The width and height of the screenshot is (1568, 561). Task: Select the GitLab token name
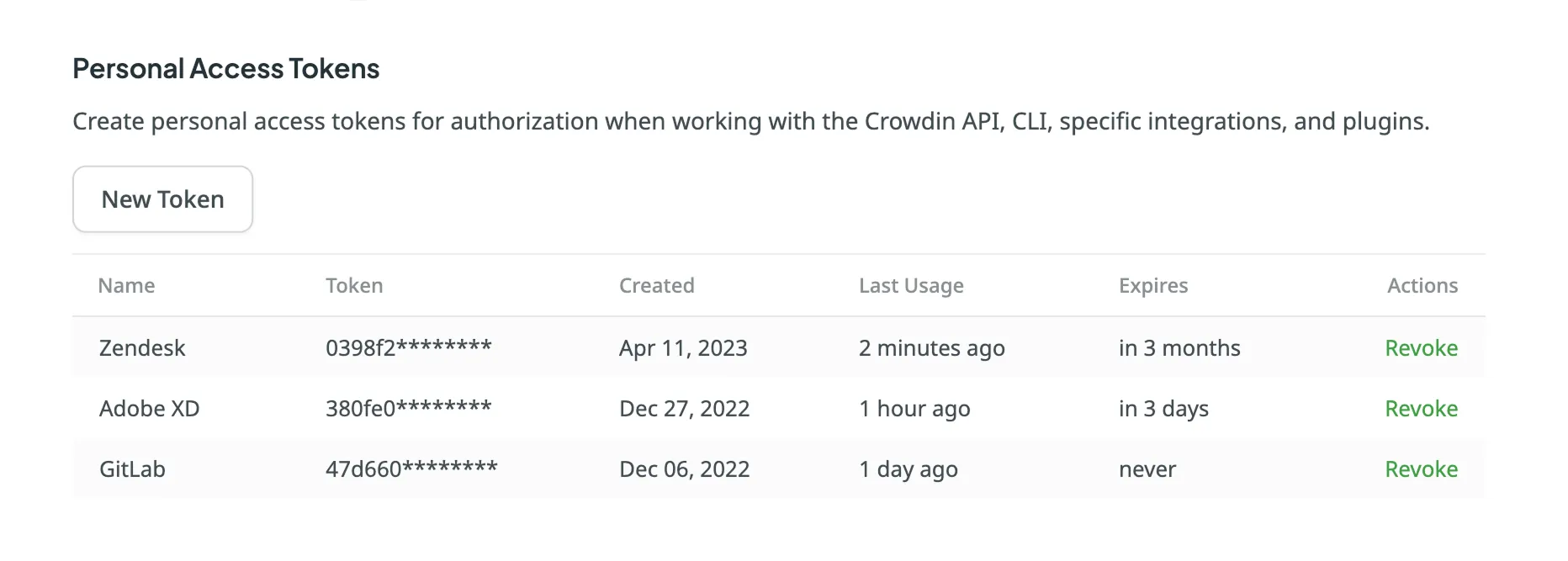[132, 469]
